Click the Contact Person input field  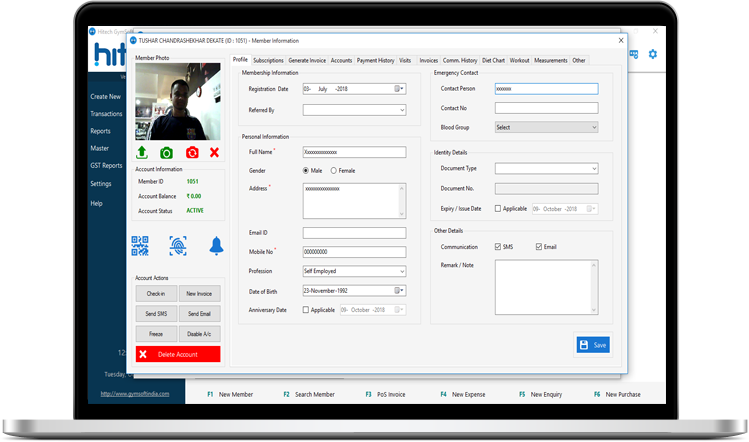click(546, 88)
